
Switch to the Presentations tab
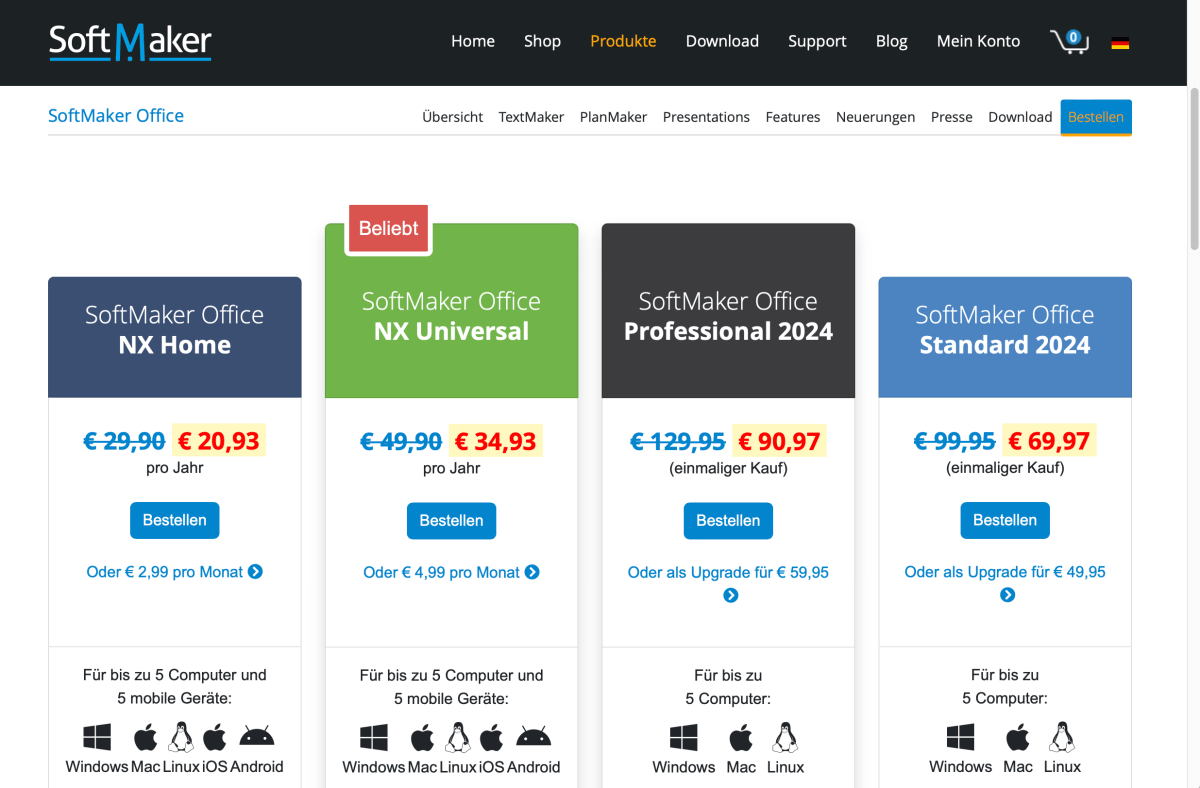706,117
